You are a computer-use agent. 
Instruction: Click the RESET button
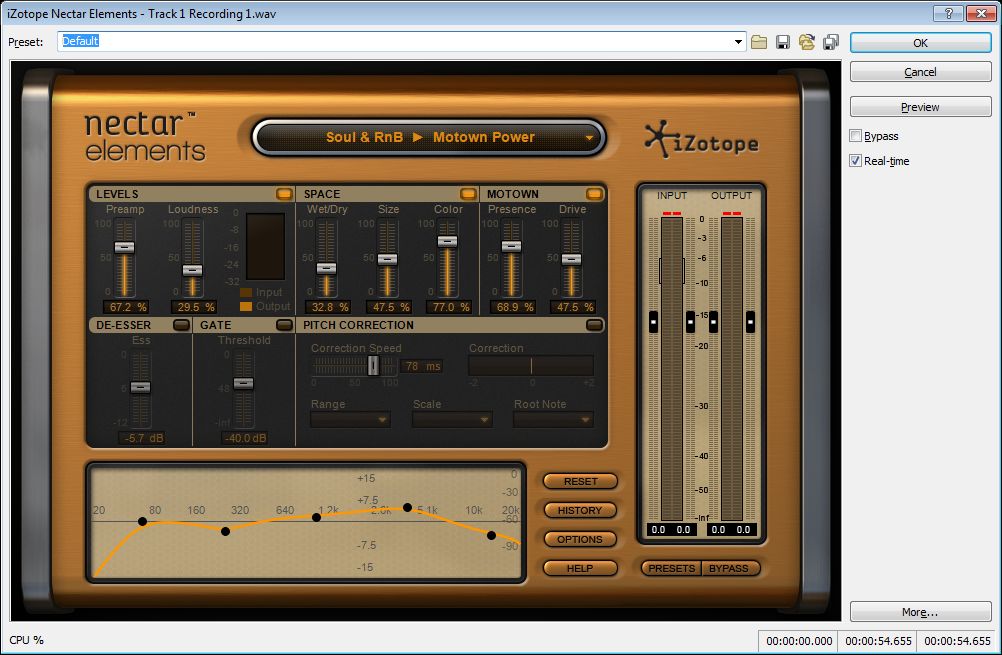[x=580, y=481]
